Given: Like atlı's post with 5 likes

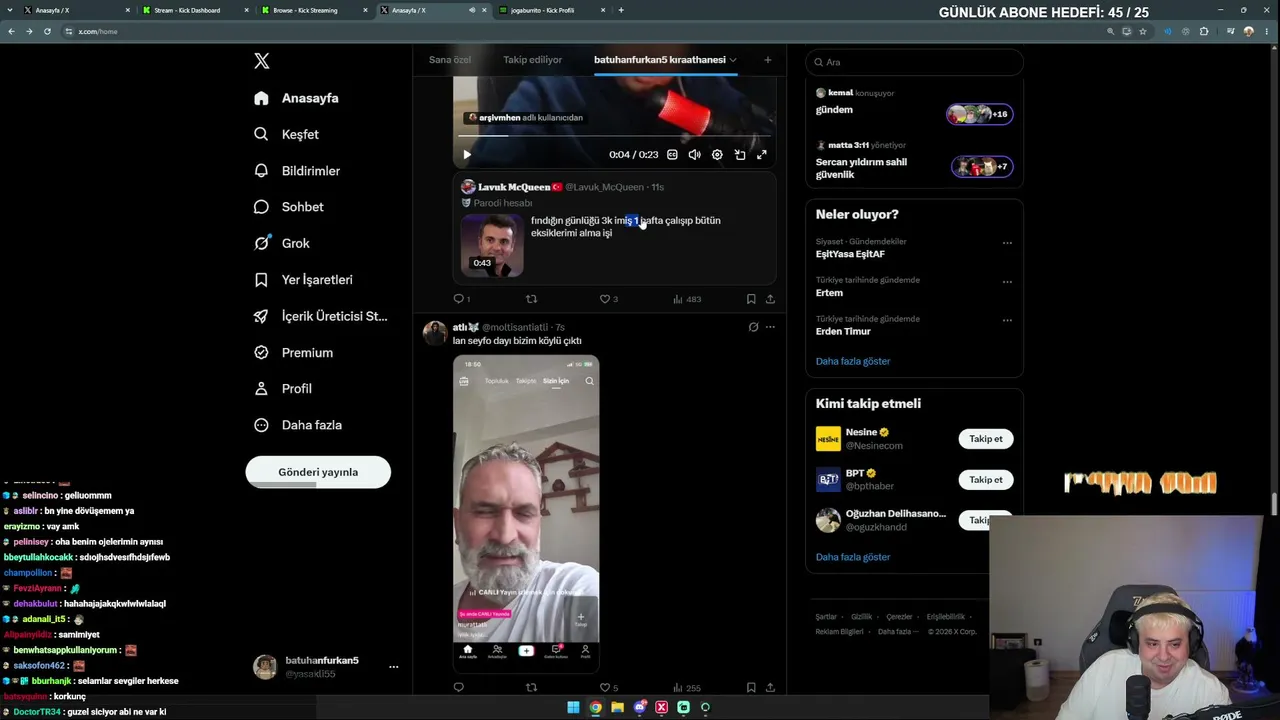Looking at the screenshot, I should coord(608,688).
